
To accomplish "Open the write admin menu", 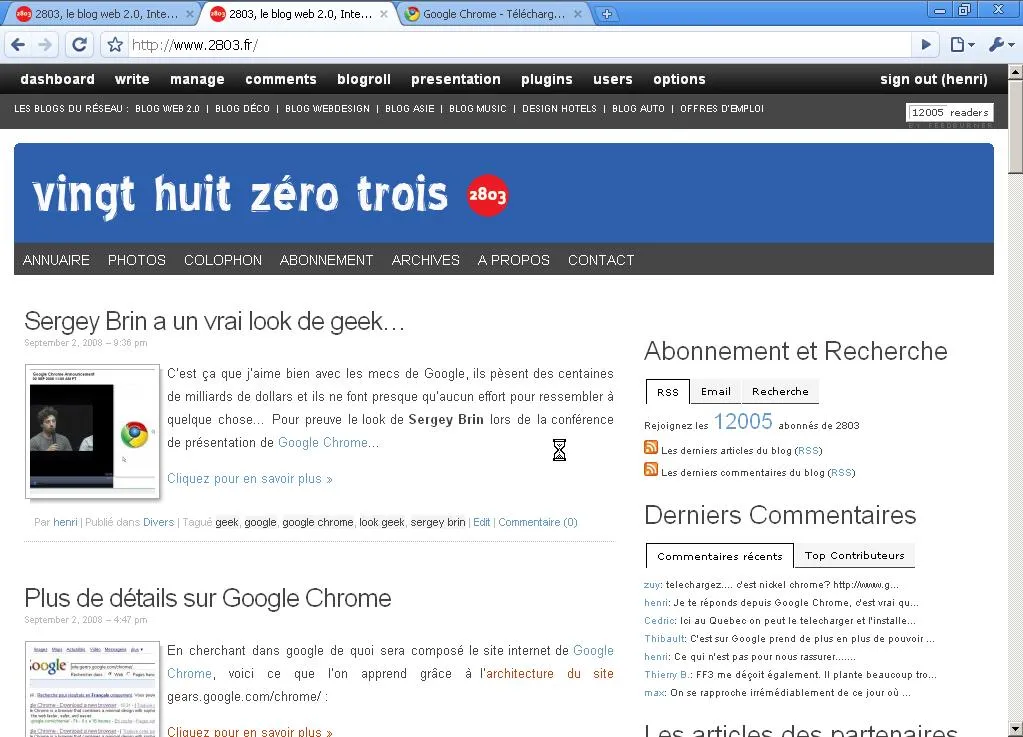I will click(x=132, y=79).
